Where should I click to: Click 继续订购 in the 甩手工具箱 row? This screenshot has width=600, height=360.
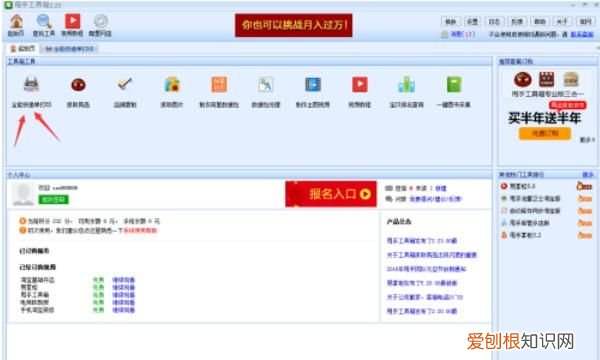[x=123, y=295]
